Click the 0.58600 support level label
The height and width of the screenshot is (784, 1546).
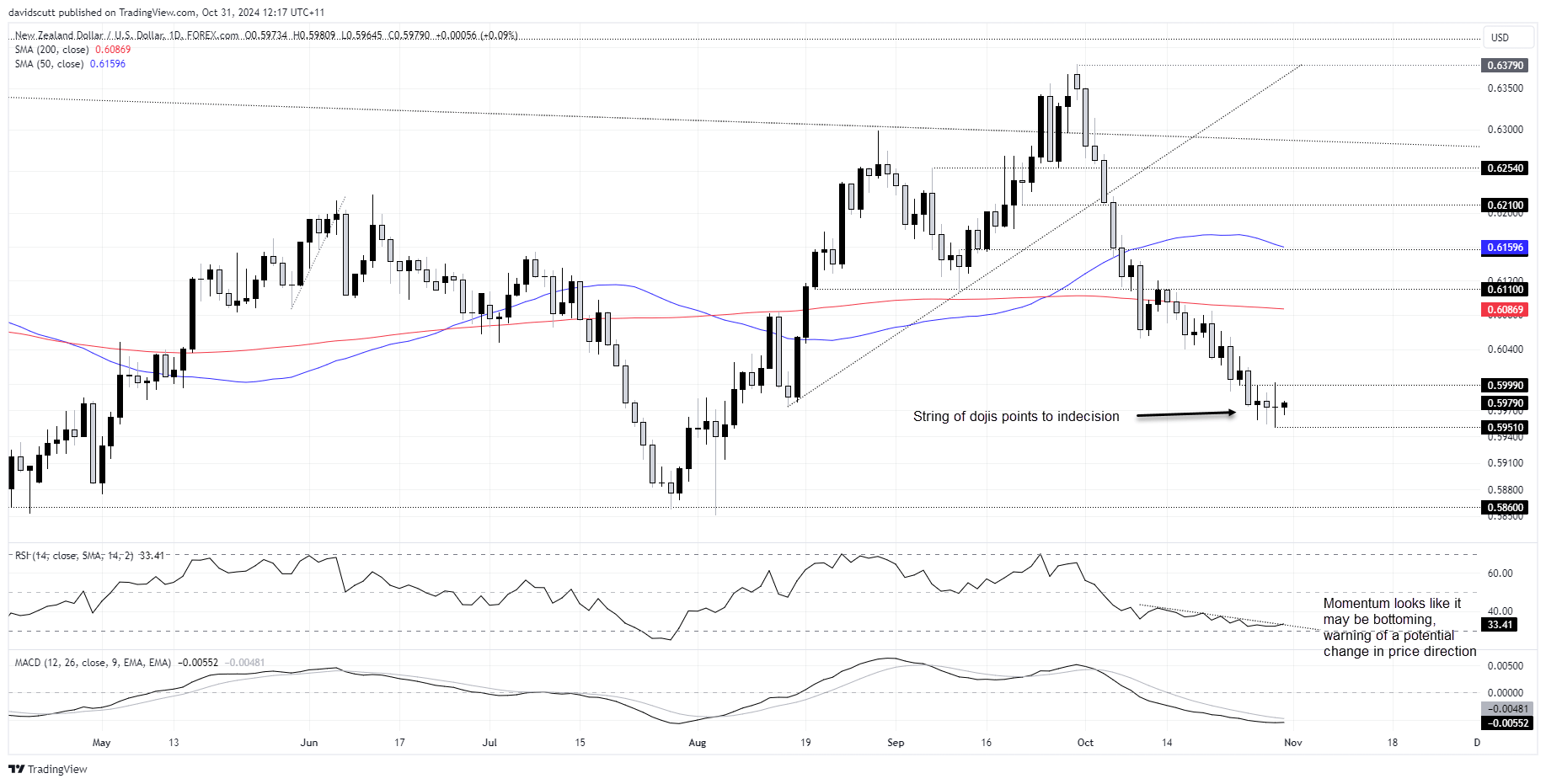point(1505,507)
